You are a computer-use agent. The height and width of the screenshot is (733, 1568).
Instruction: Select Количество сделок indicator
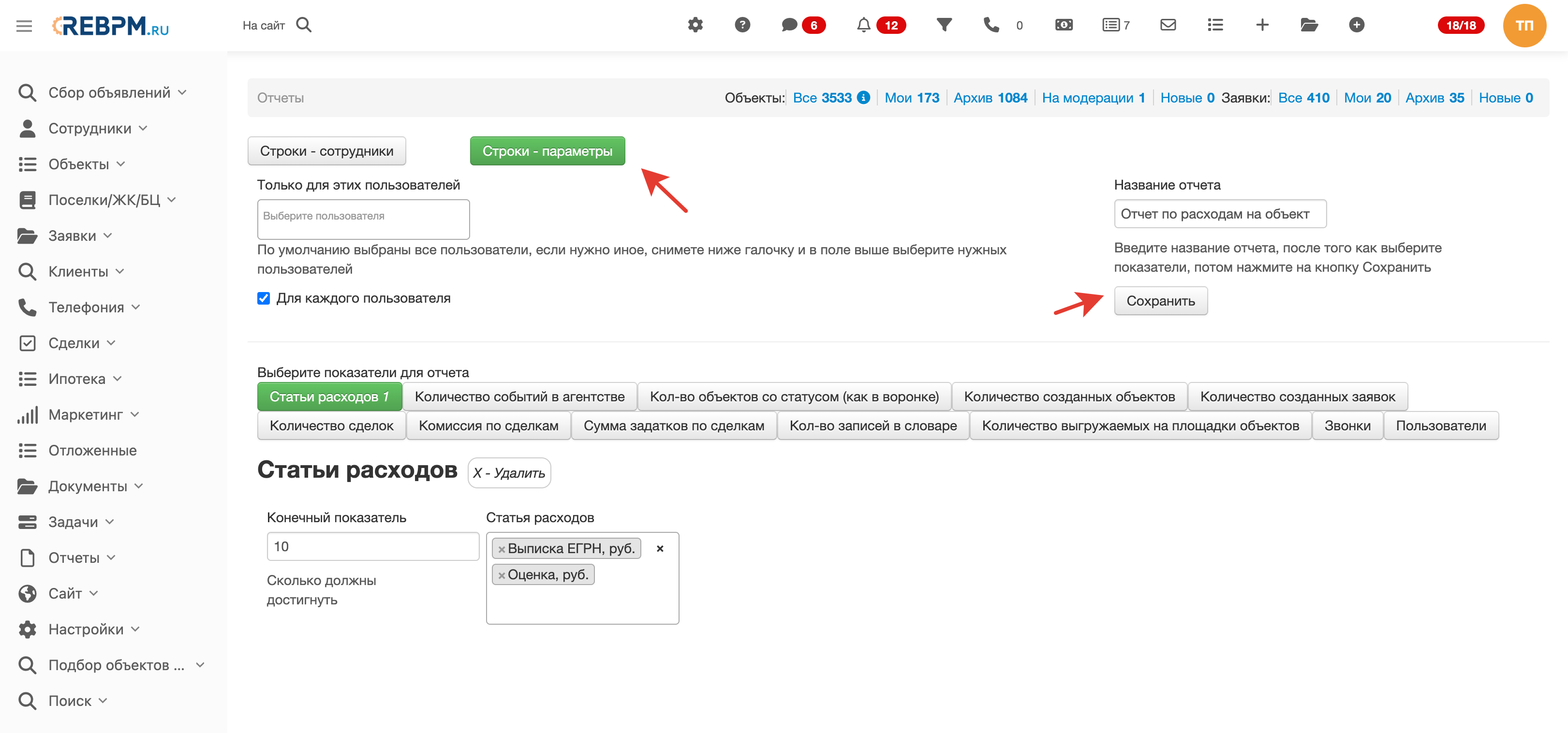point(331,426)
